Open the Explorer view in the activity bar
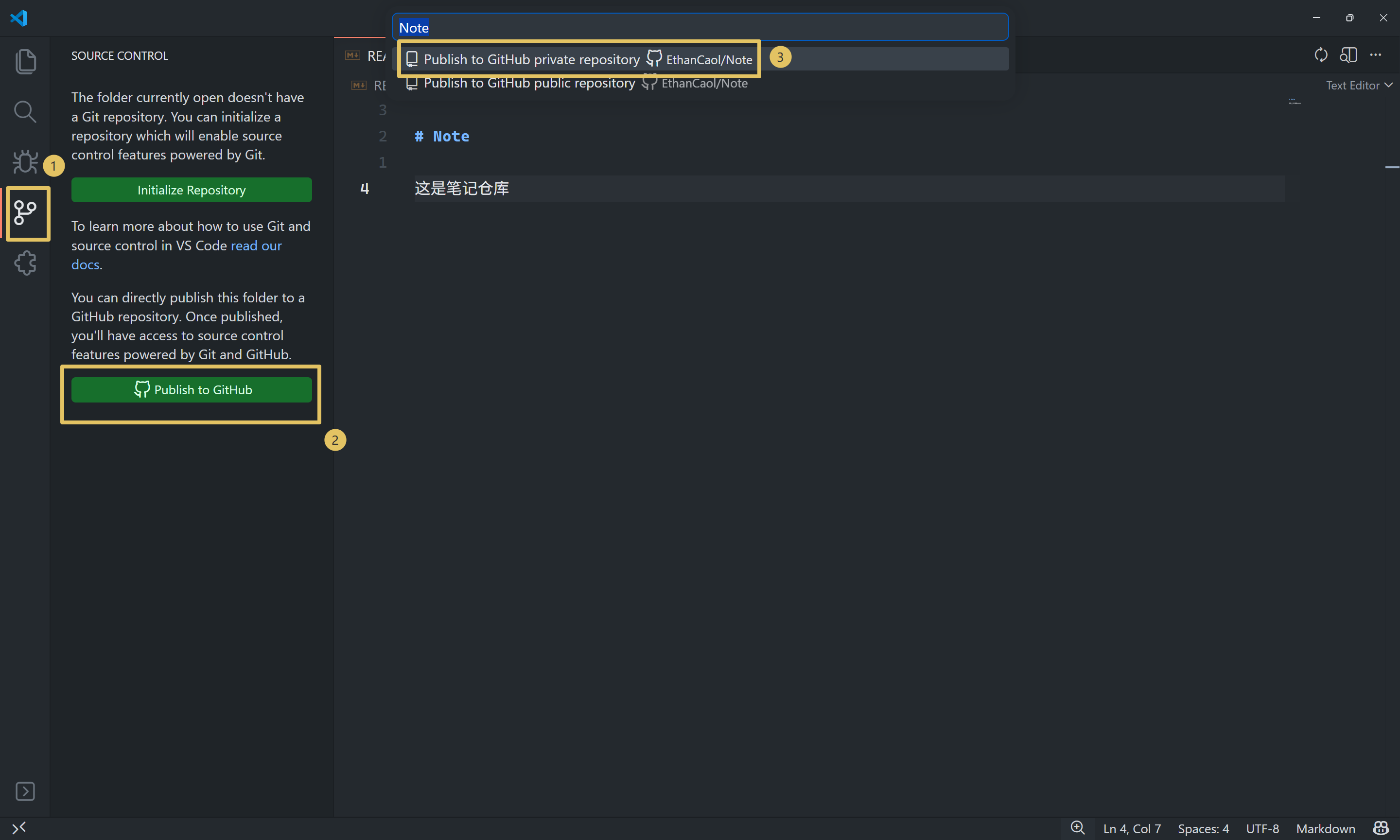The height and width of the screenshot is (840, 1400). click(x=25, y=61)
